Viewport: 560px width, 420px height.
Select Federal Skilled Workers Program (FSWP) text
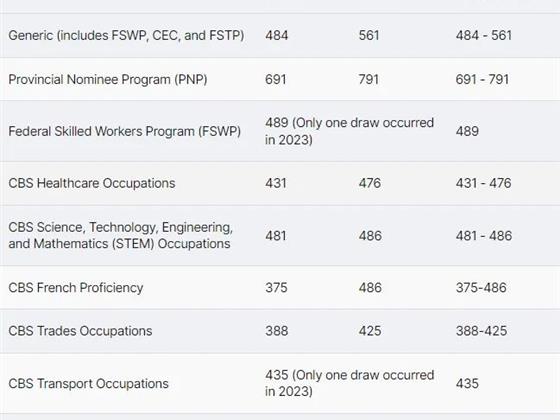[x=124, y=131]
